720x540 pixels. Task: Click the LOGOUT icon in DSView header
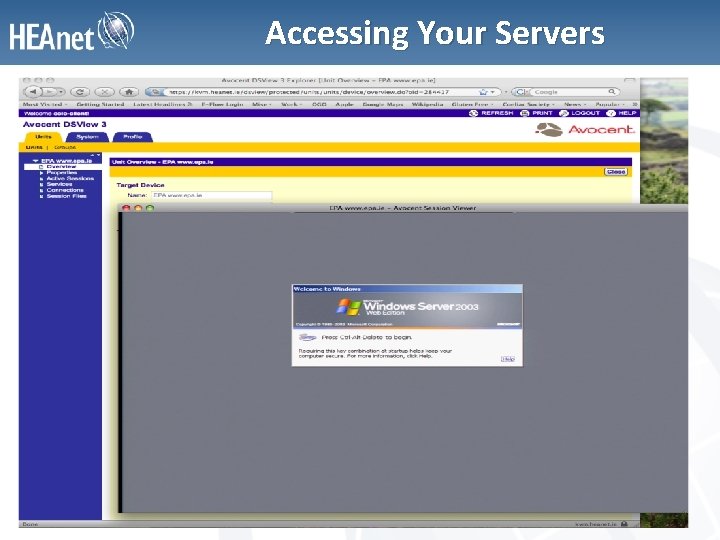click(563, 113)
